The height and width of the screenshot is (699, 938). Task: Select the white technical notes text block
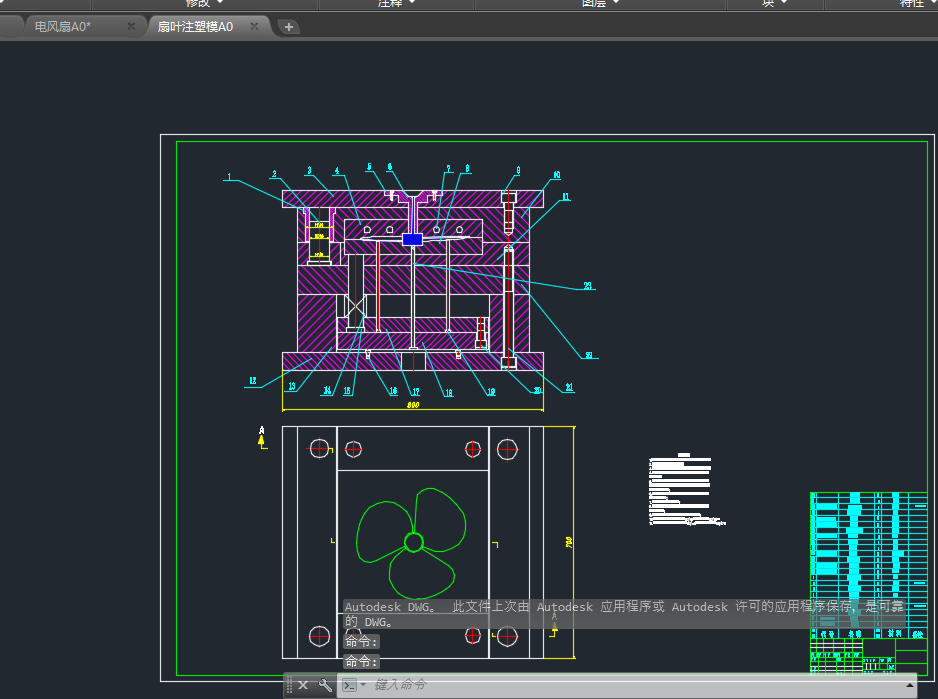[x=686, y=490]
